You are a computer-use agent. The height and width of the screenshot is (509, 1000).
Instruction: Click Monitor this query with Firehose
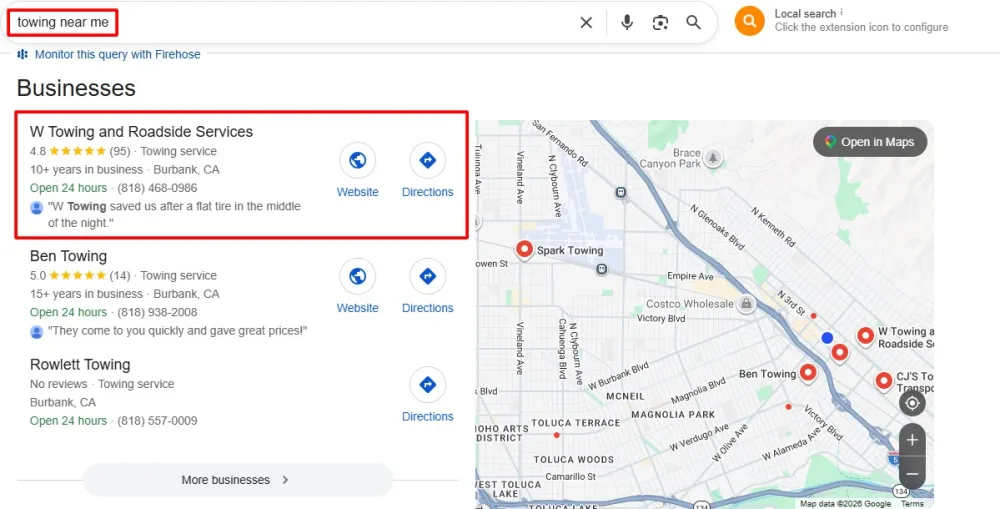point(117,54)
